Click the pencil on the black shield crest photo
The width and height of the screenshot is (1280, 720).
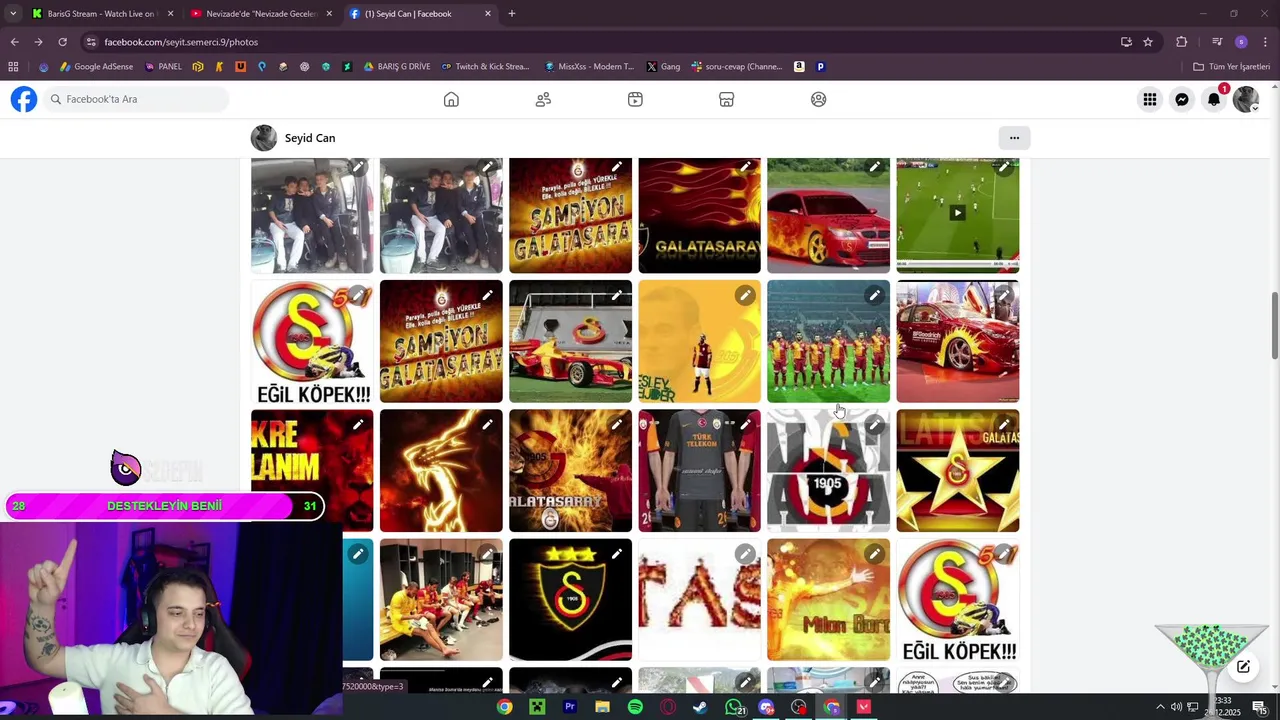click(617, 554)
